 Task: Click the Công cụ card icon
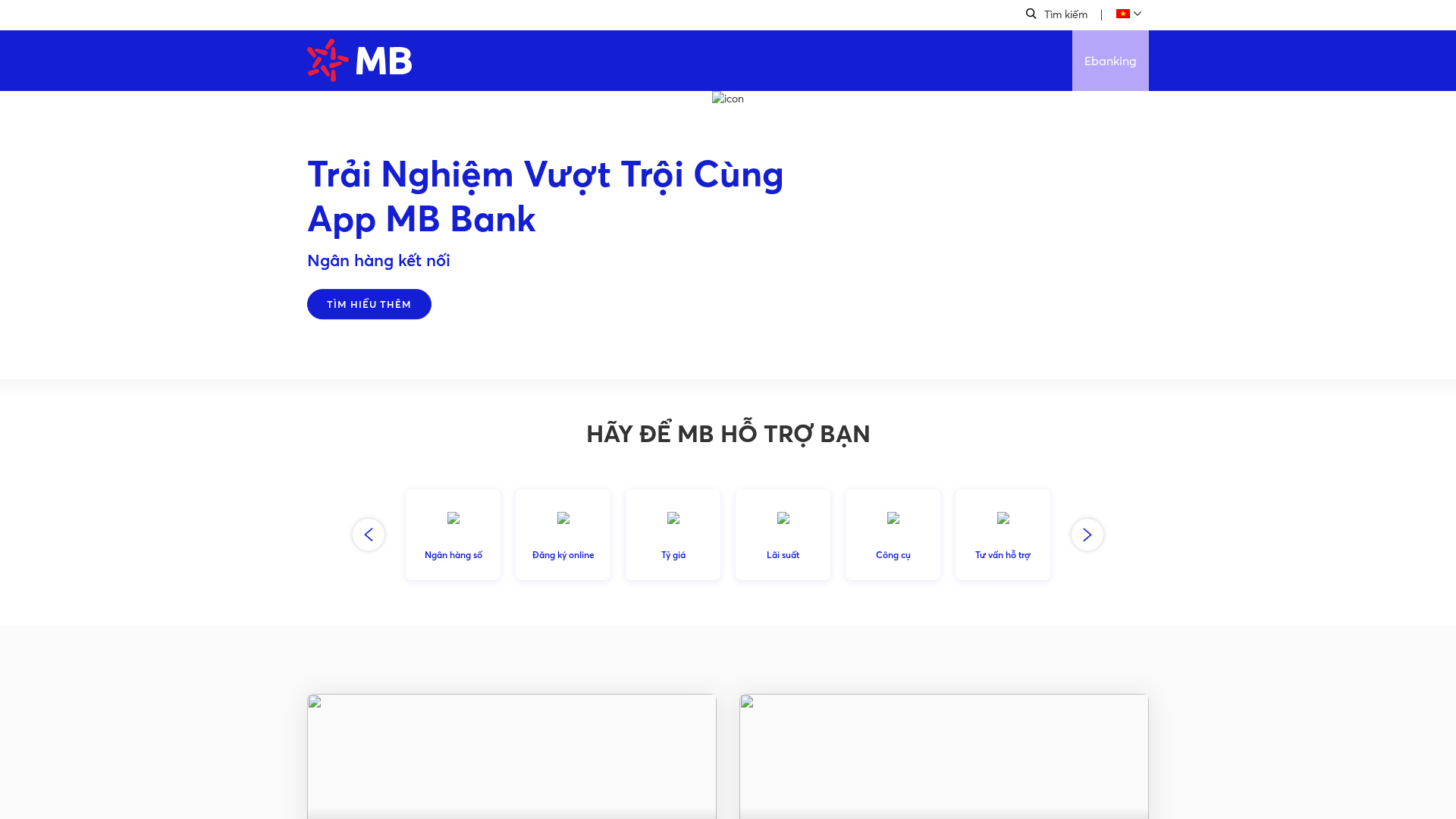coord(893,518)
